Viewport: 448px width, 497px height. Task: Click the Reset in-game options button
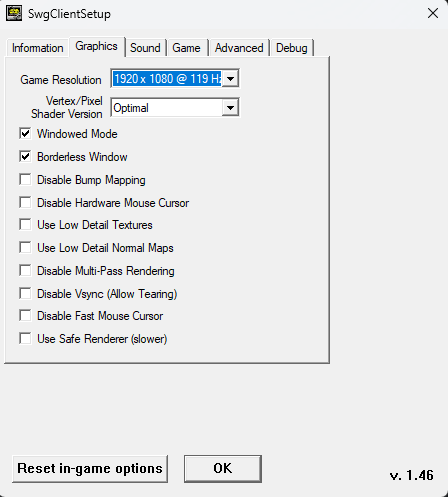[x=90, y=468]
